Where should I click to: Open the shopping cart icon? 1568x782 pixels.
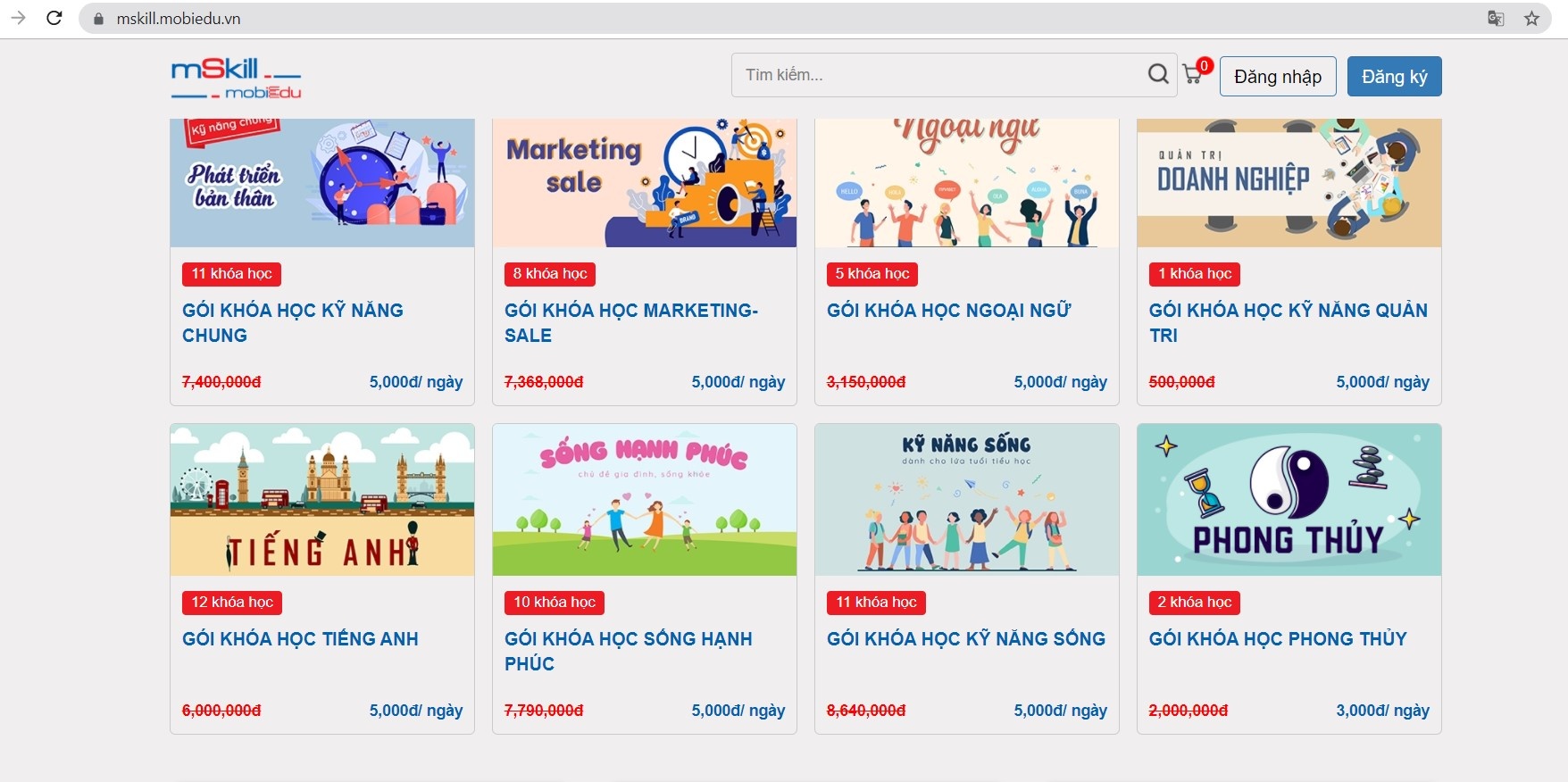coord(1193,74)
